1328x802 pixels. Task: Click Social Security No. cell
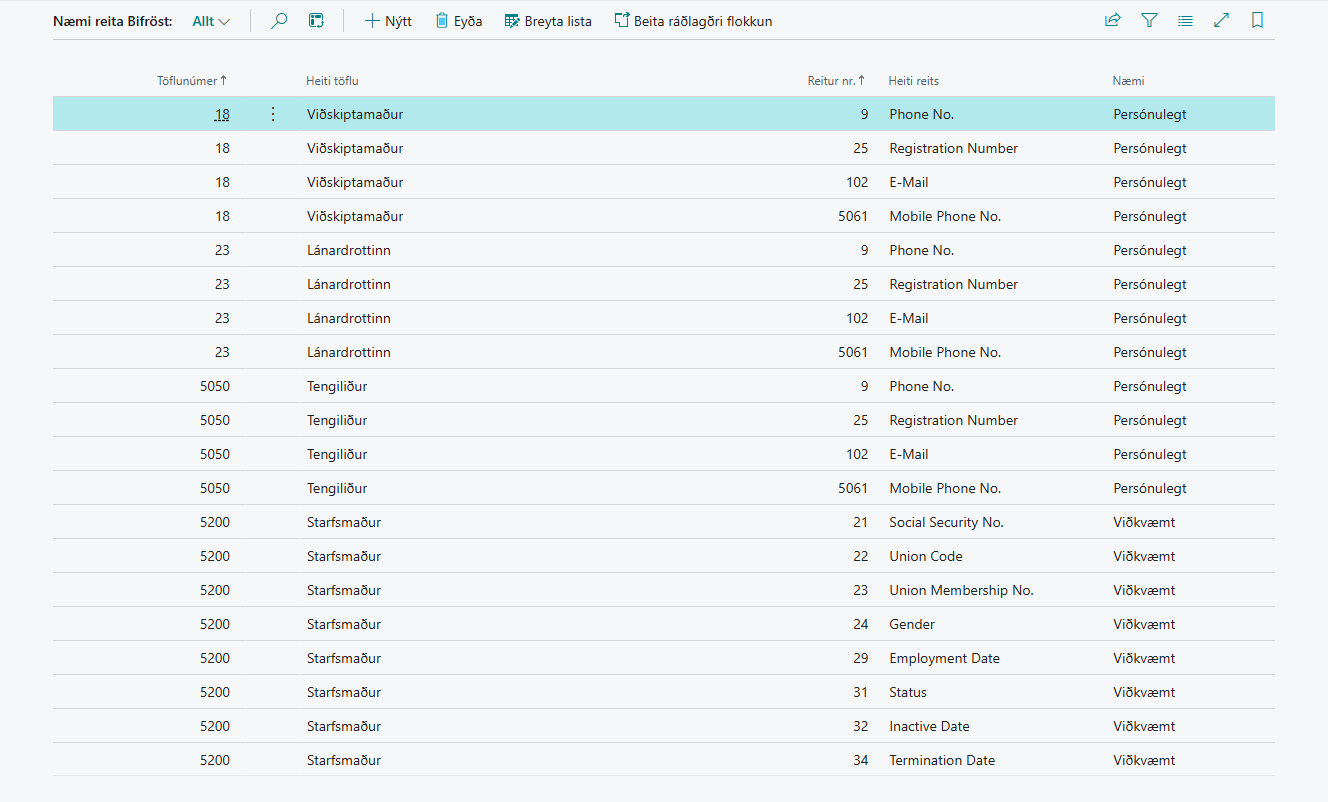click(946, 522)
